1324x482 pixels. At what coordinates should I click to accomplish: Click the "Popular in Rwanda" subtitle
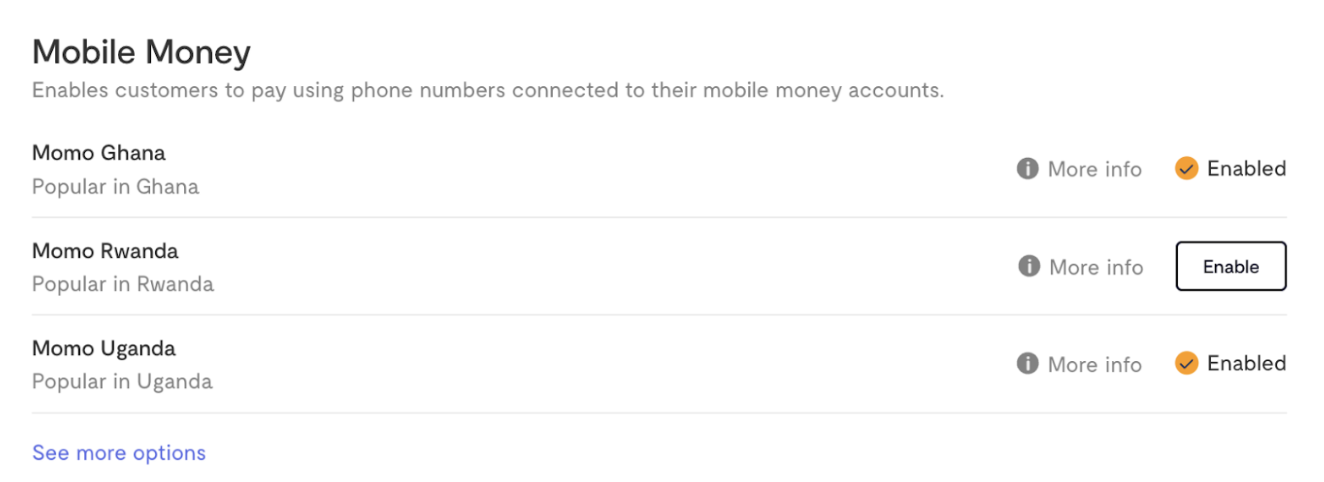(x=123, y=284)
